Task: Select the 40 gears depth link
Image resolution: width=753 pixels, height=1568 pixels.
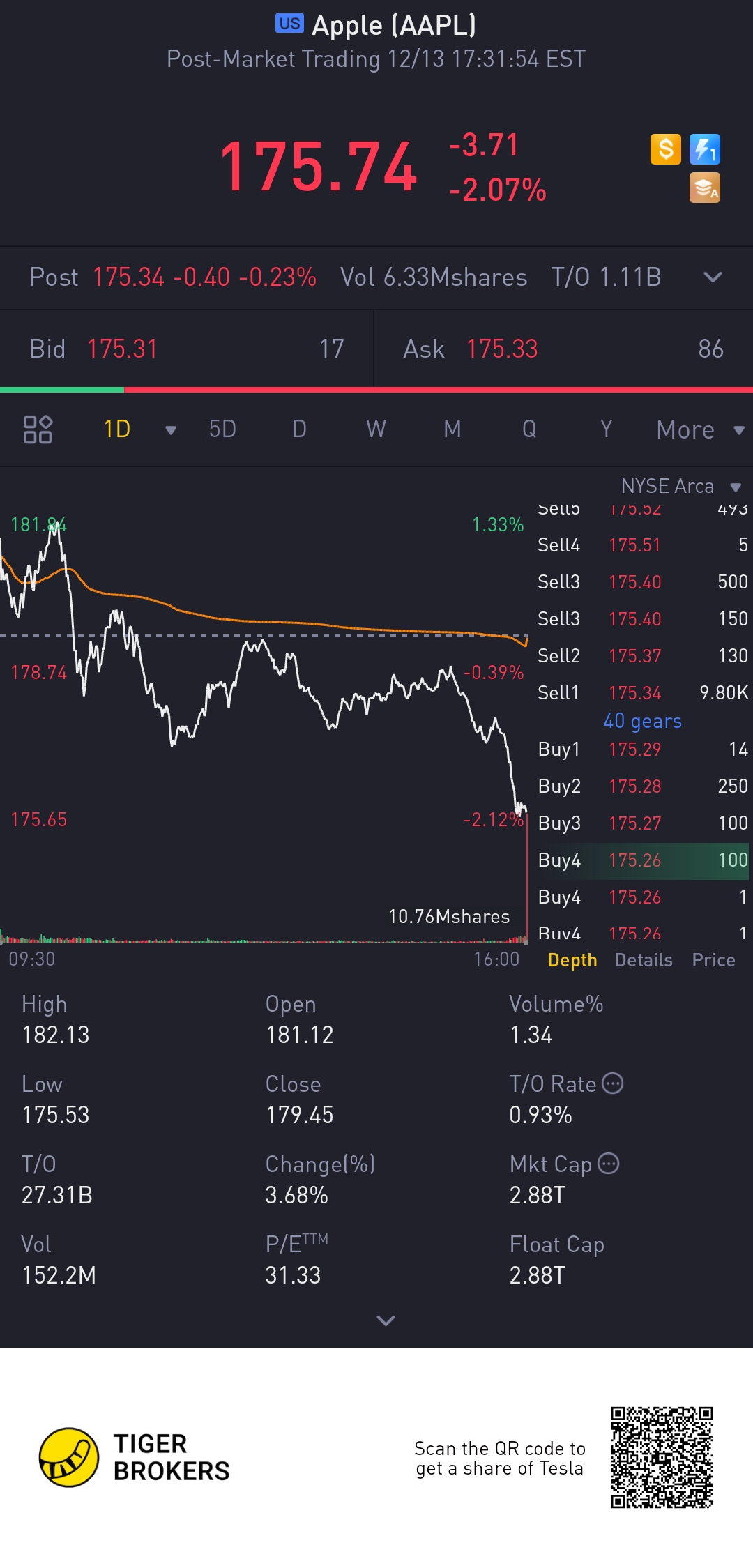Action: (x=642, y=721)
